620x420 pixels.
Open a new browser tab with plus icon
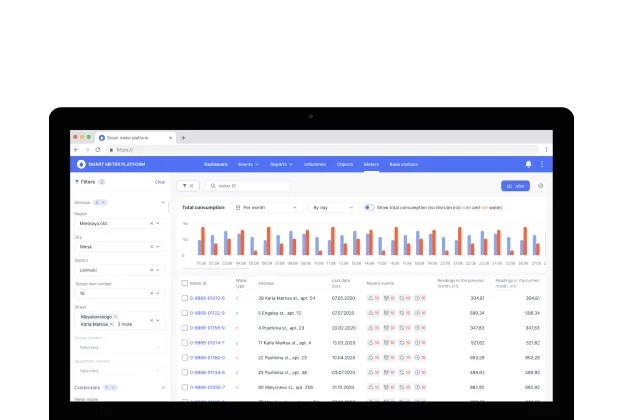[183, 137]
